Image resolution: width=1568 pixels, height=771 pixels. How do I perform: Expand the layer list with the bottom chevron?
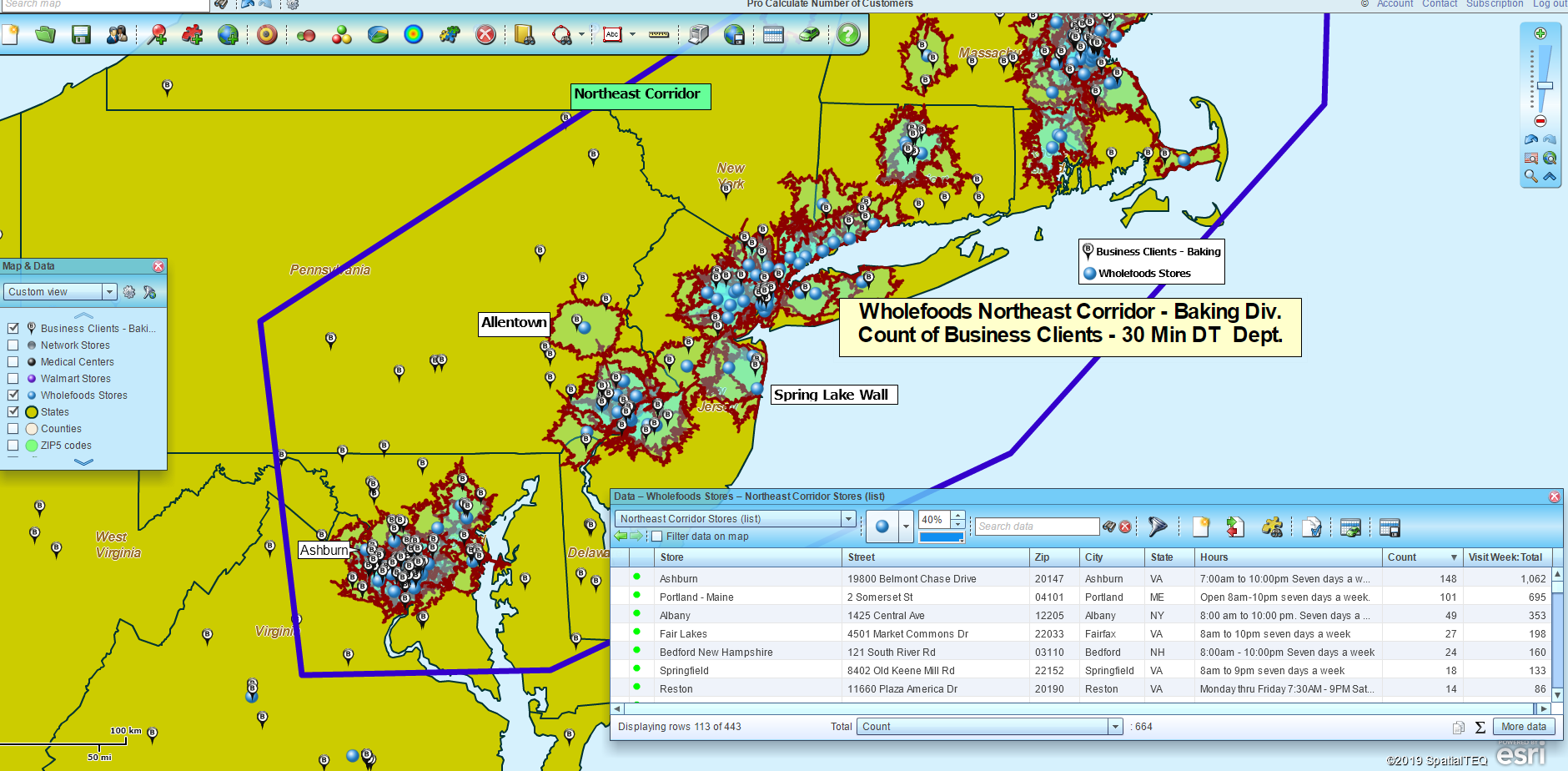[83, 461]
